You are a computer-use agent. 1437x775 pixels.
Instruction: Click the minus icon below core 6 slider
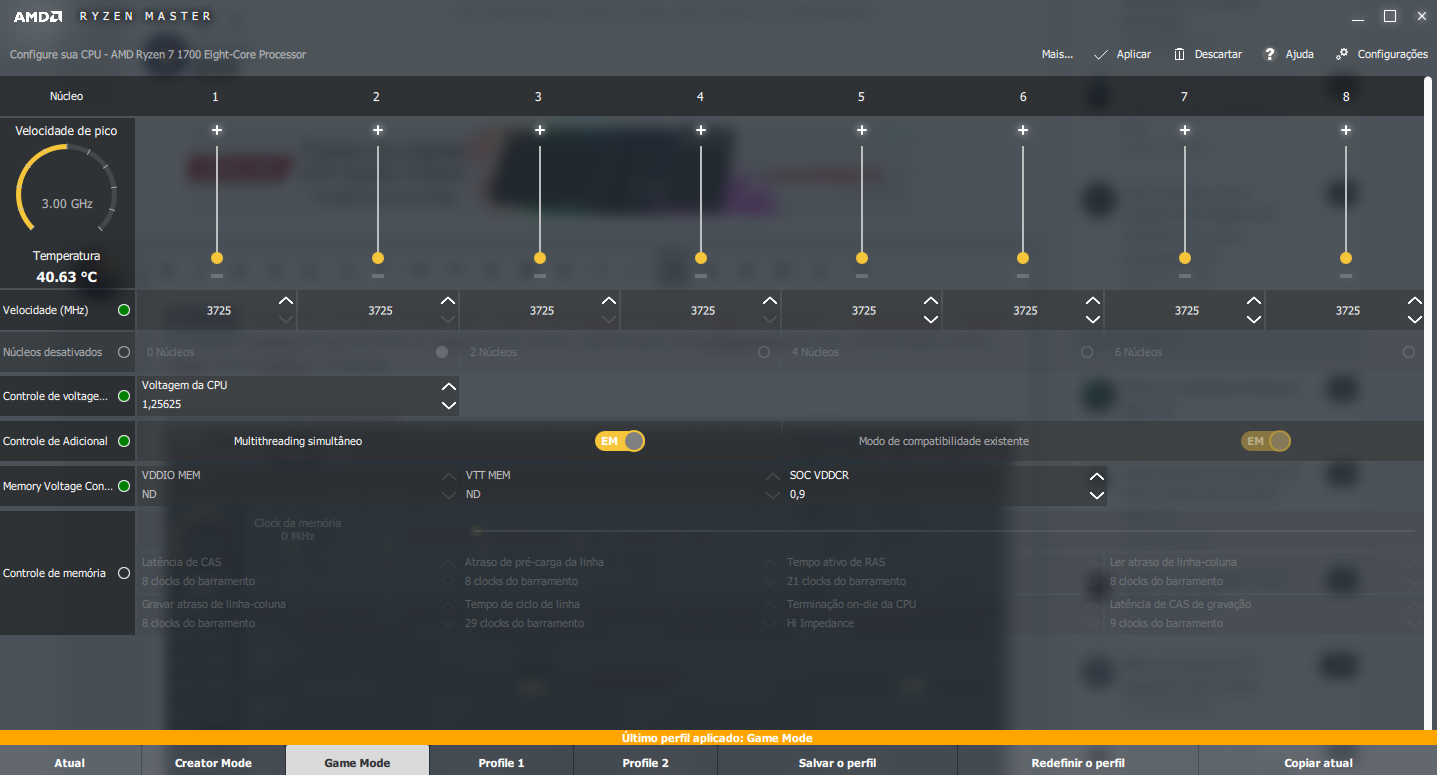pos(1023,275)
